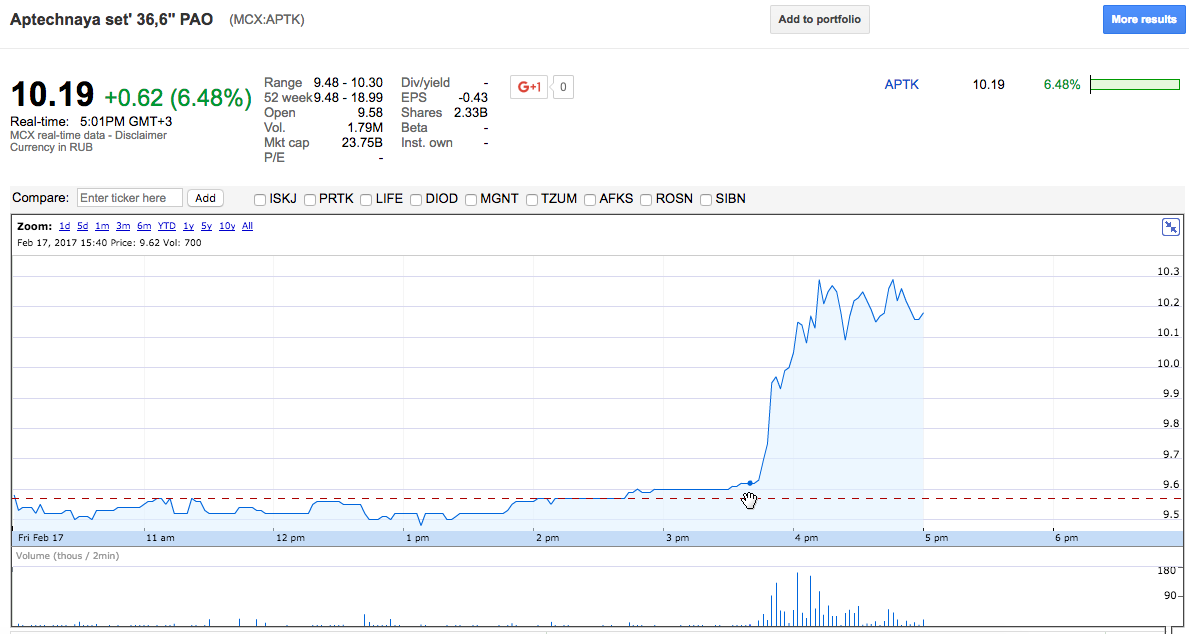Viewport: 1189px width, 634px height.
Task: Toggle the TZUM compare checkbox
Action: point(532,199)
